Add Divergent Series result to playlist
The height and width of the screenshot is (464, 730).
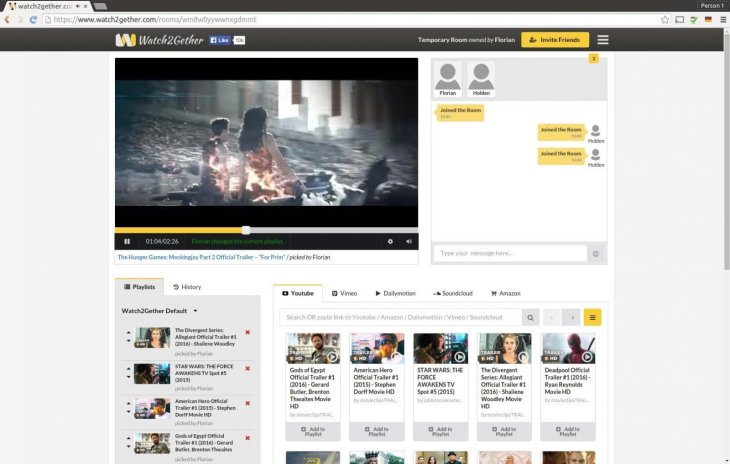coord(504,431)
